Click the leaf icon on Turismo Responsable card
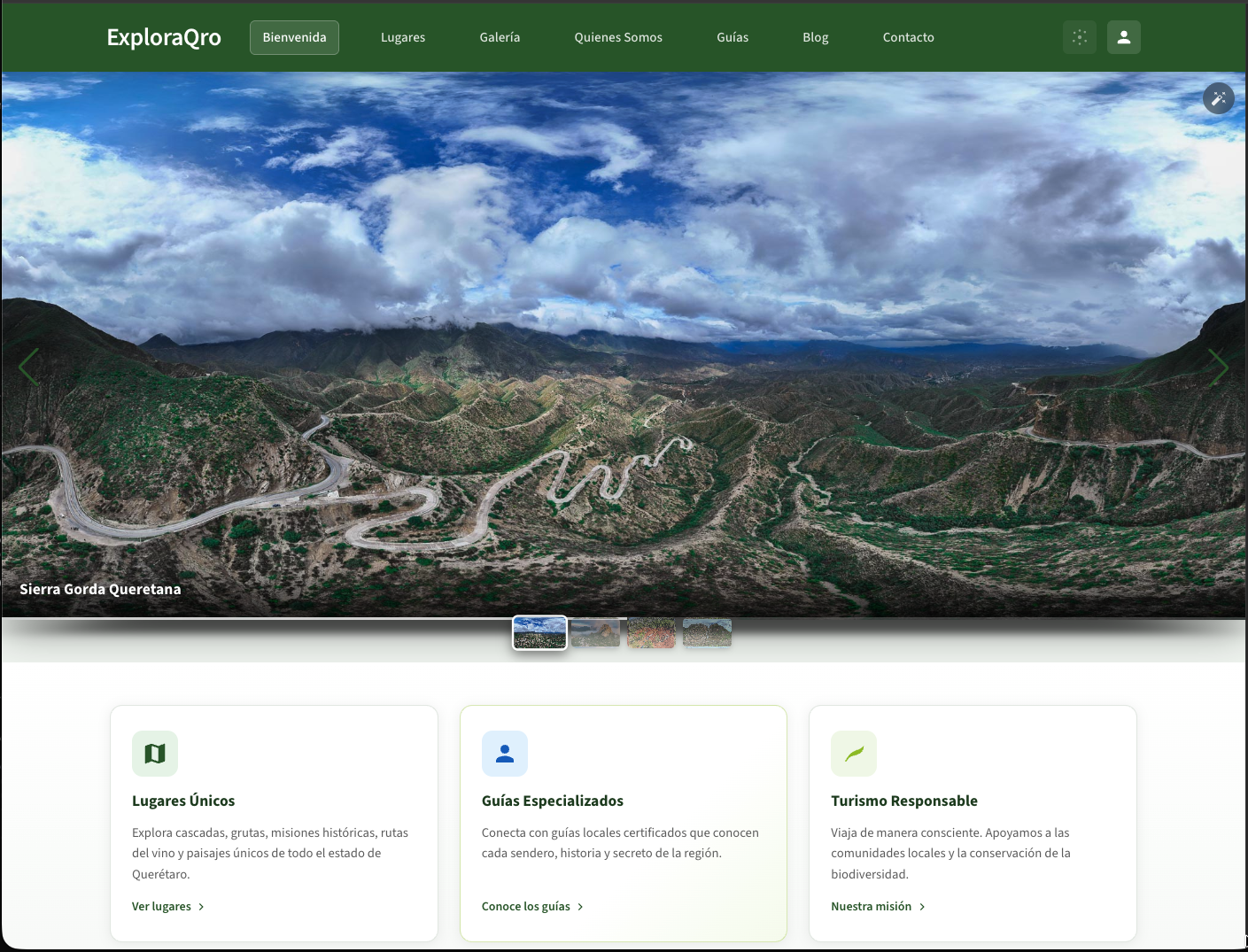This screenshot has width=1248, height=952. (854, 753)
